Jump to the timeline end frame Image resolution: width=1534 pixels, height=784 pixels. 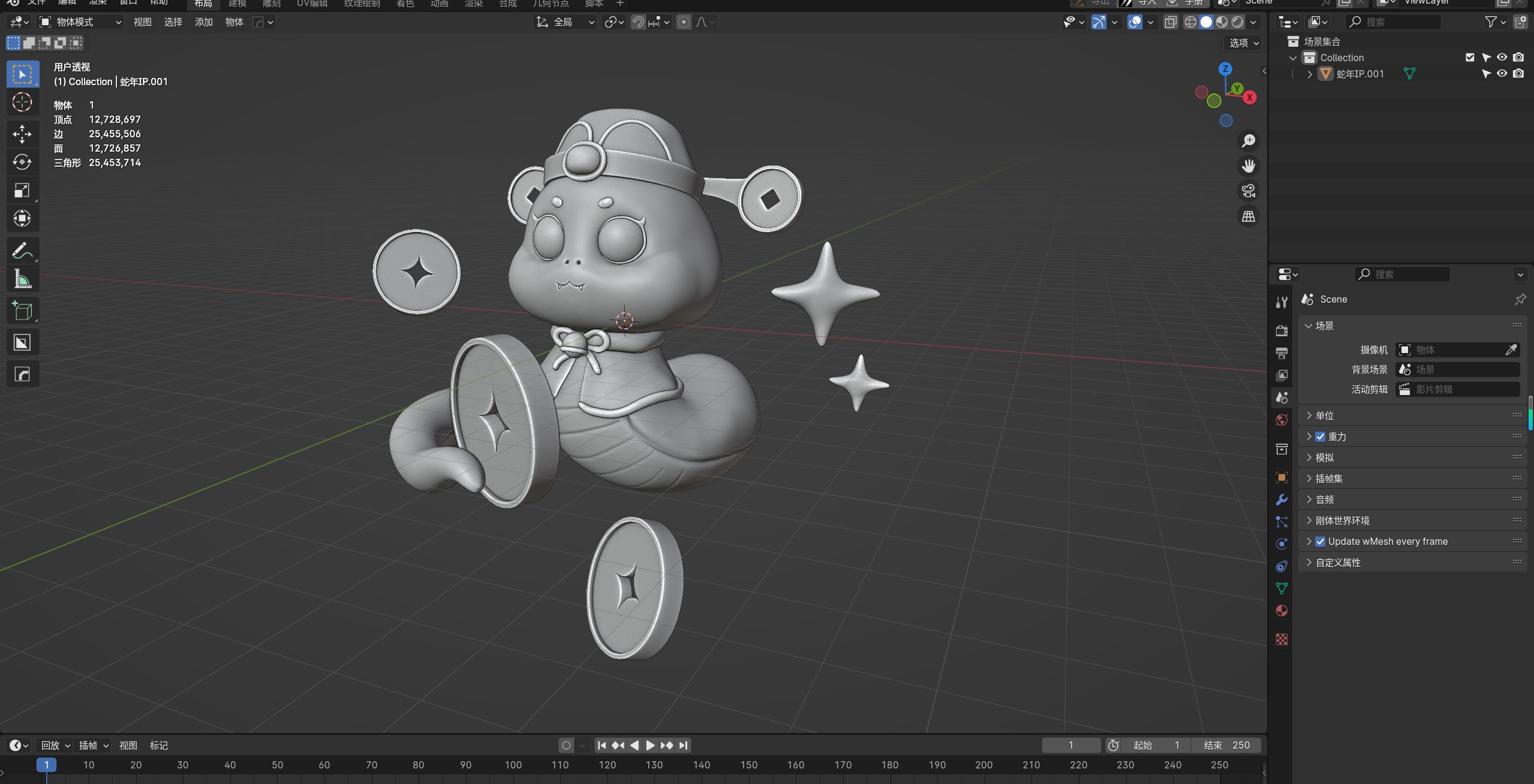(x=683, y=745)
